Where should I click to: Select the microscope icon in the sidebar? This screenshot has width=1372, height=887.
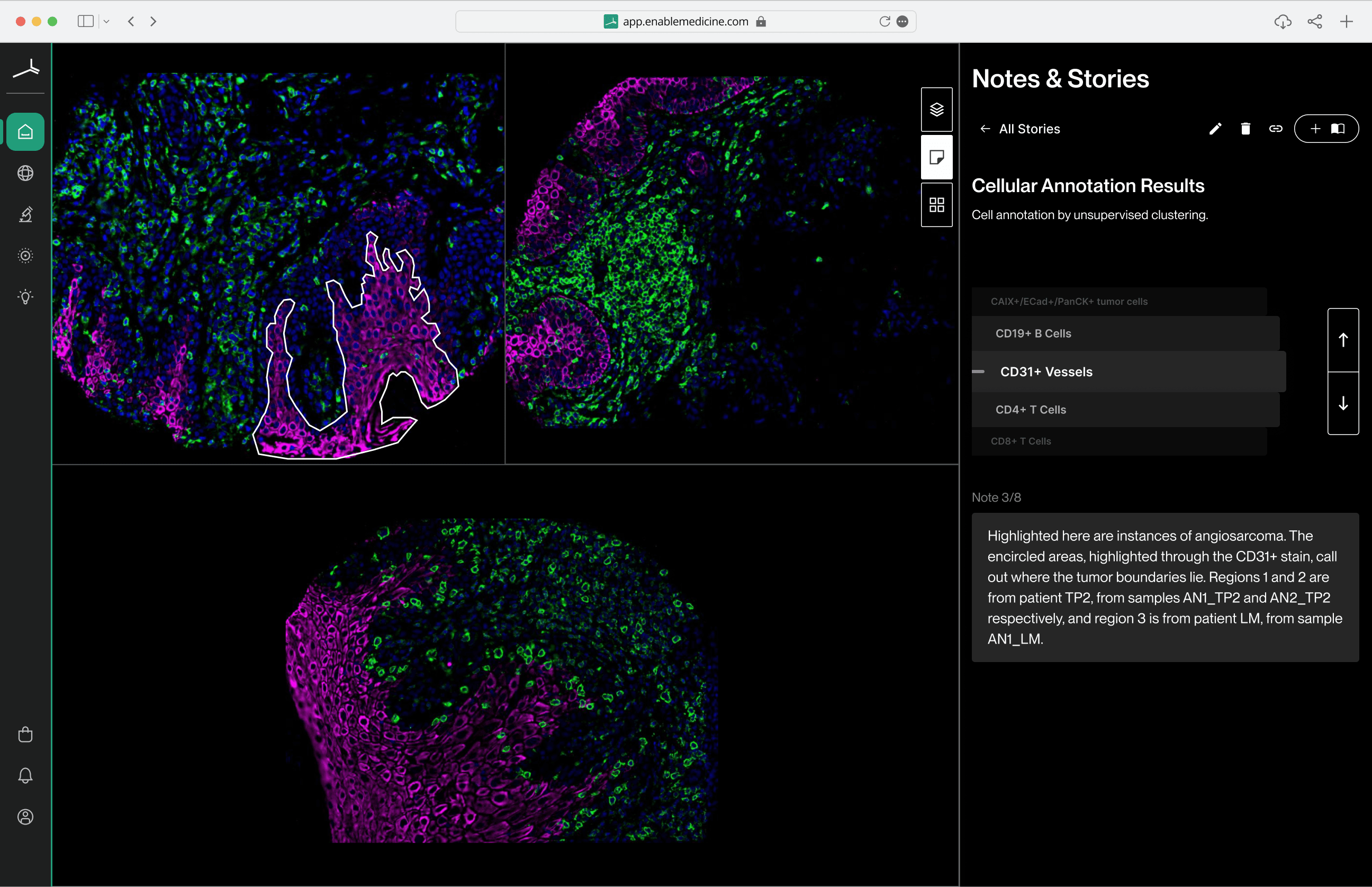(x=25, y=214)
